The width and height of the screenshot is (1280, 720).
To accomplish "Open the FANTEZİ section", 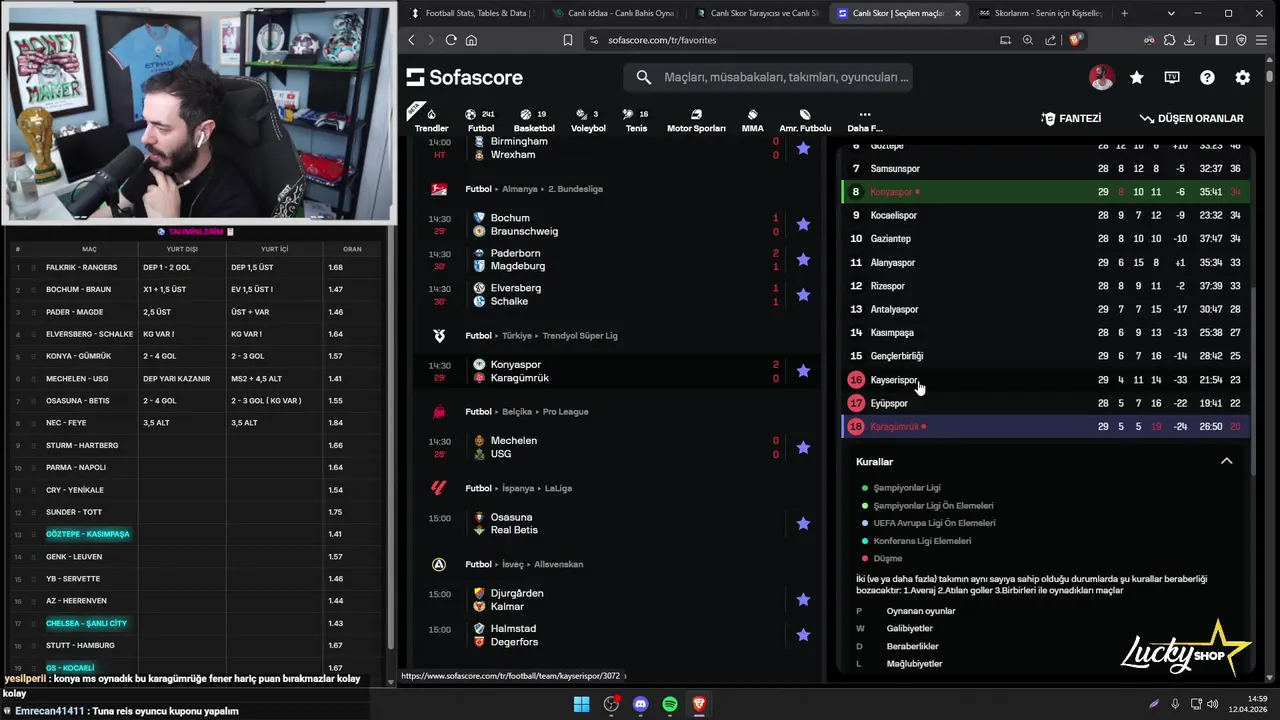I will [x=1071, y=118].
